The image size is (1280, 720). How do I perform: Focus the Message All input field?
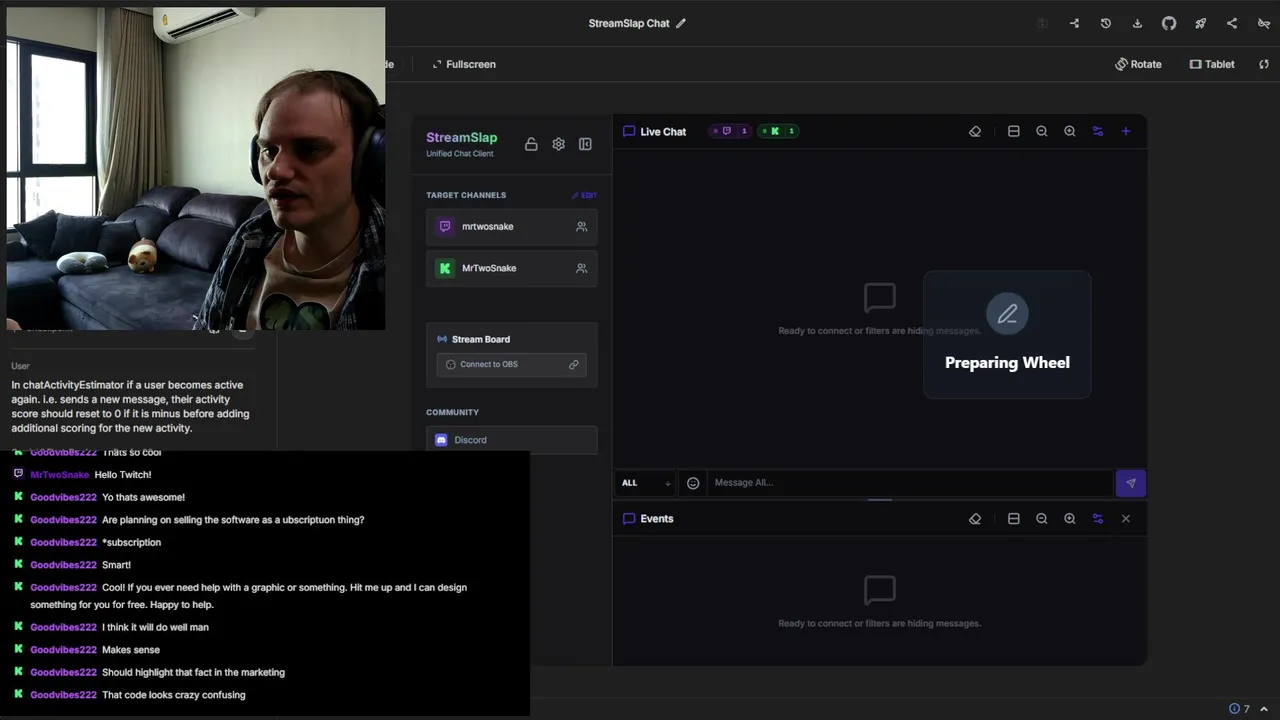click(x=909, y=483)
